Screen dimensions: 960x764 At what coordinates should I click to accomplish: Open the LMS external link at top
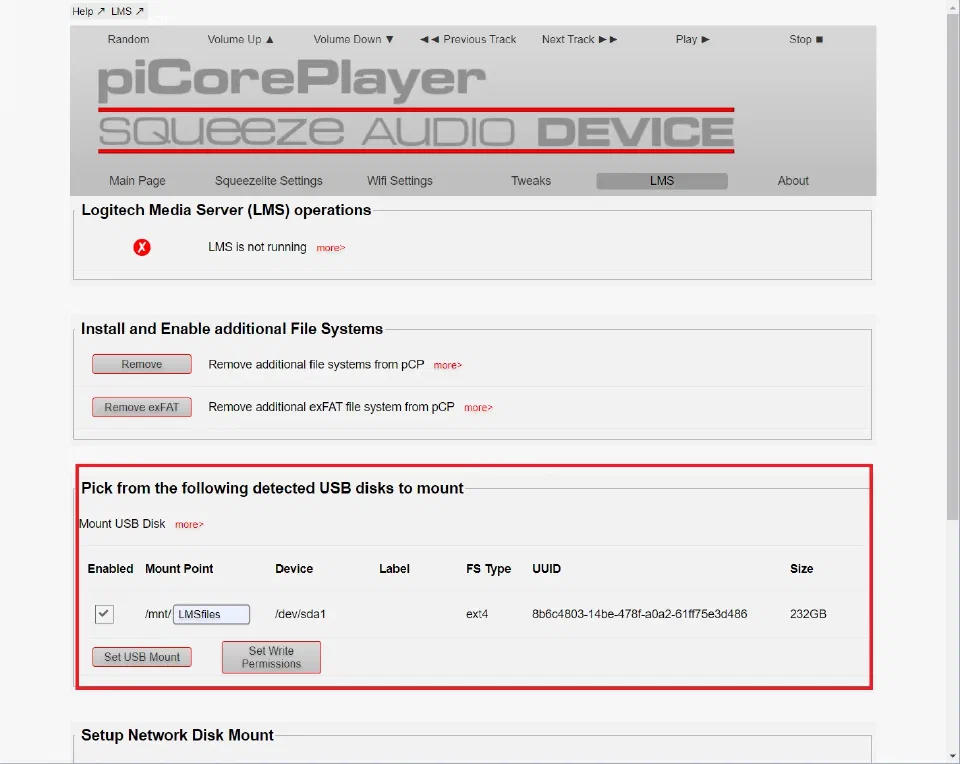point(127,11)
